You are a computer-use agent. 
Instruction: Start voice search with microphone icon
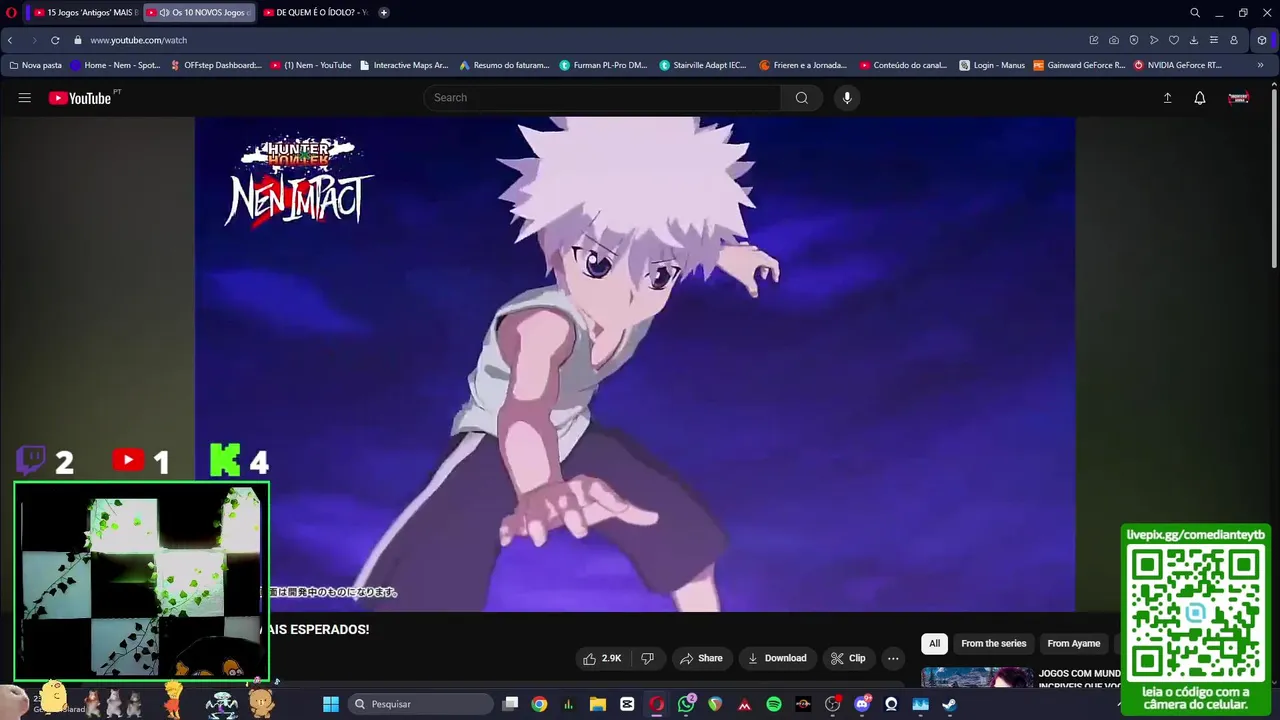[847, 98]
